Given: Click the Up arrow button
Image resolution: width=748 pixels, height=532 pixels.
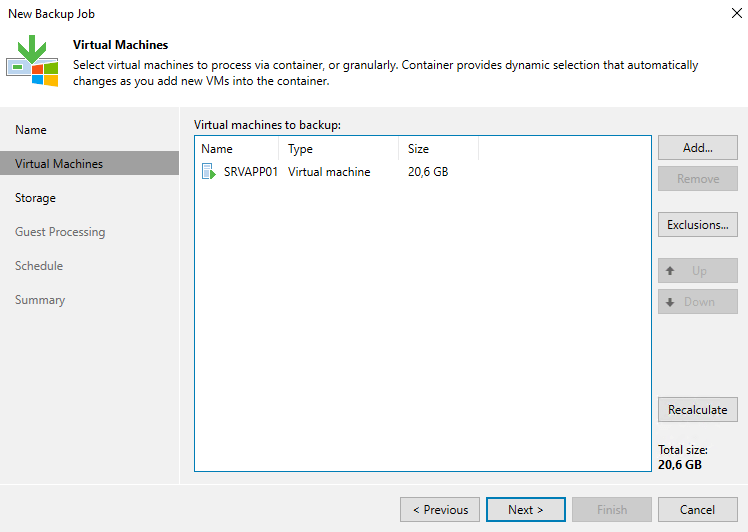Looking at the screenshot, I should coord(697,271).
